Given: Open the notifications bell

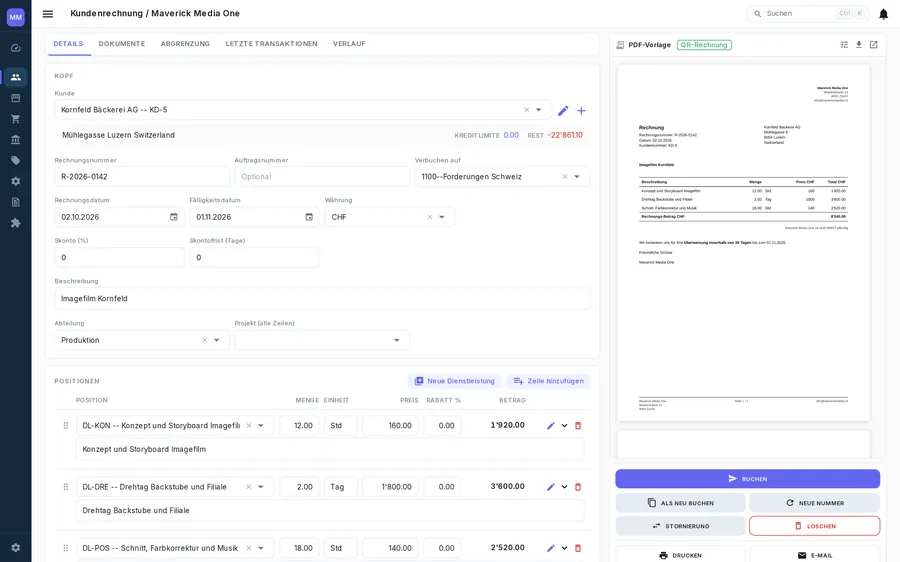Looking at the screenshot, I should click(883, 14).
